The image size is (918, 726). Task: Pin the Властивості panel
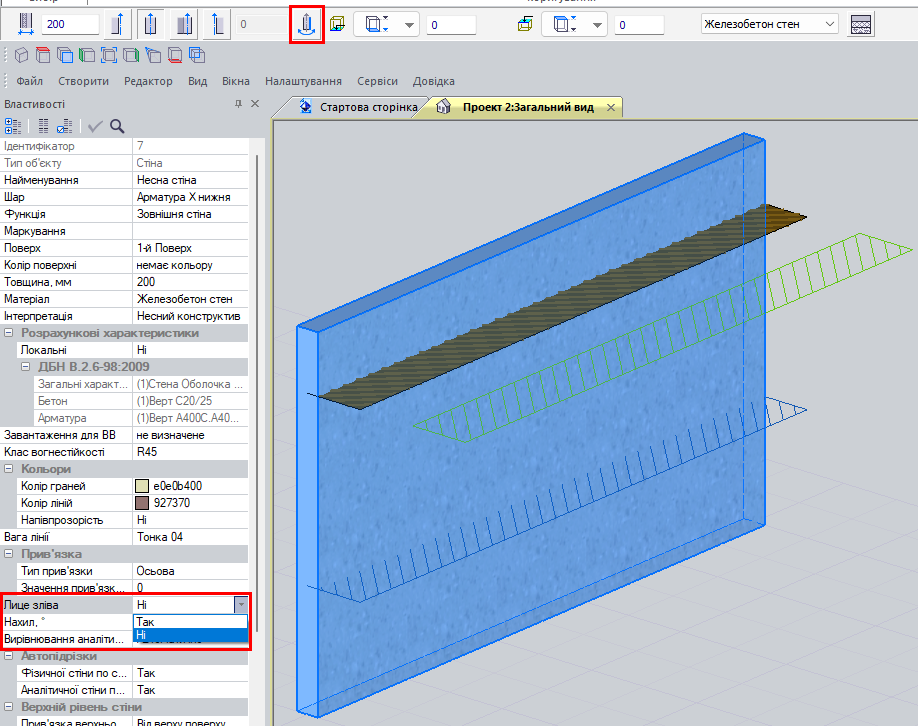point(238,104)
